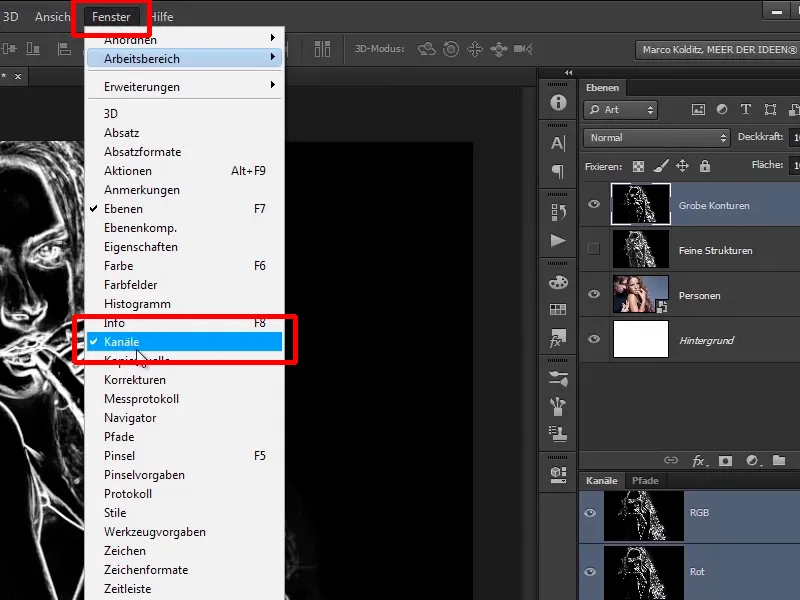The height and width of the screenshot is (600, 800).
Task: Open the 3D panel icon in dock
Action: tap(558, 474)
